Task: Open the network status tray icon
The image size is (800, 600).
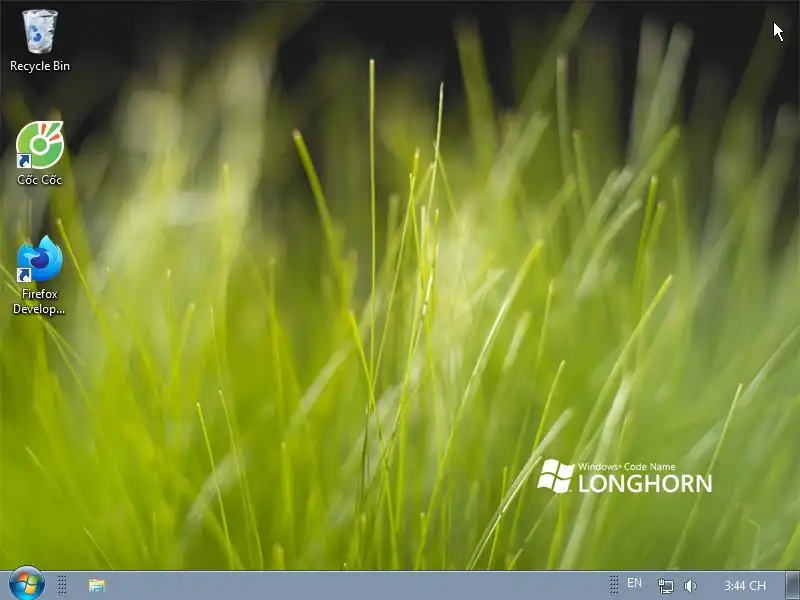Action: pos(665,586)
